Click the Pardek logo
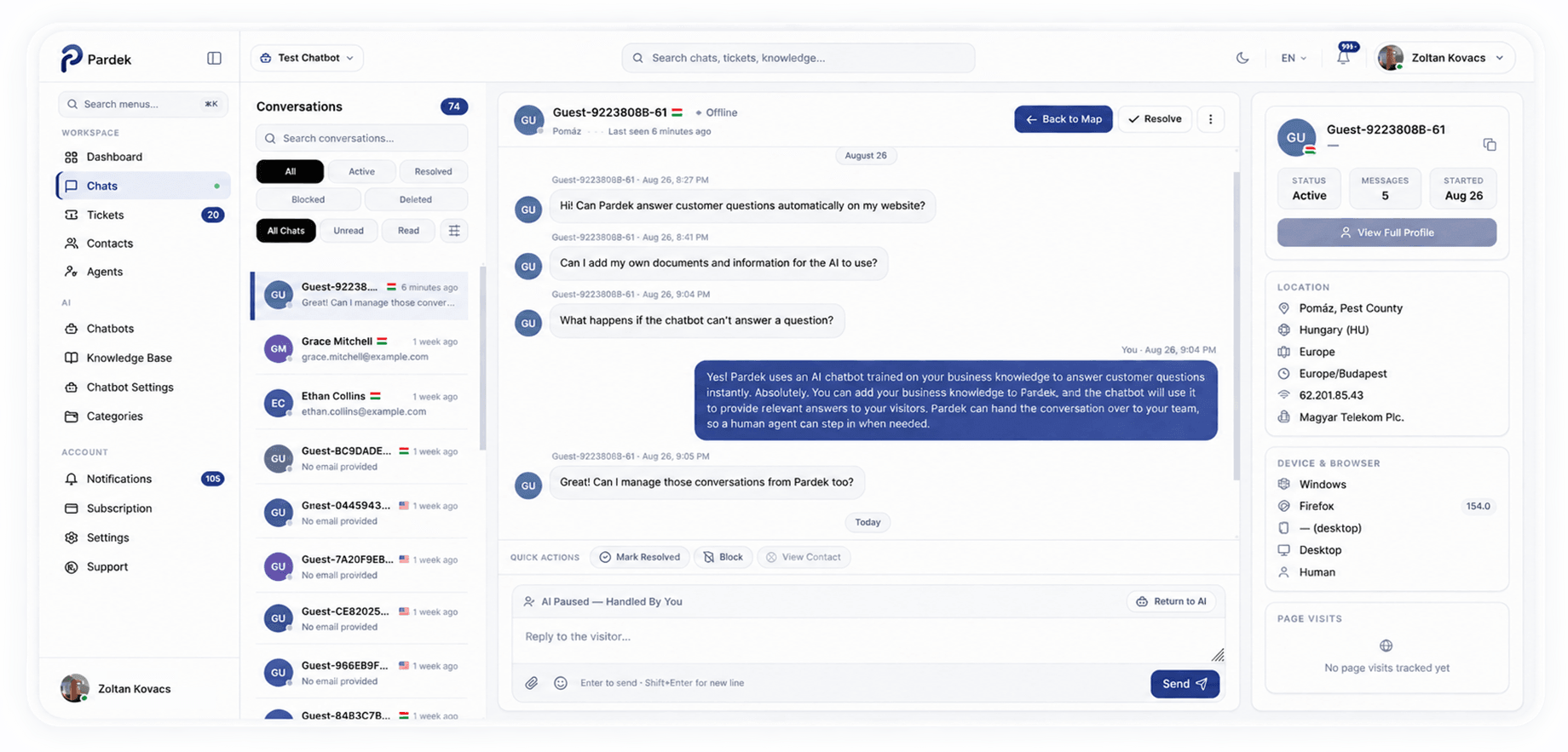The image size is (1568, 752). [95, 59]
